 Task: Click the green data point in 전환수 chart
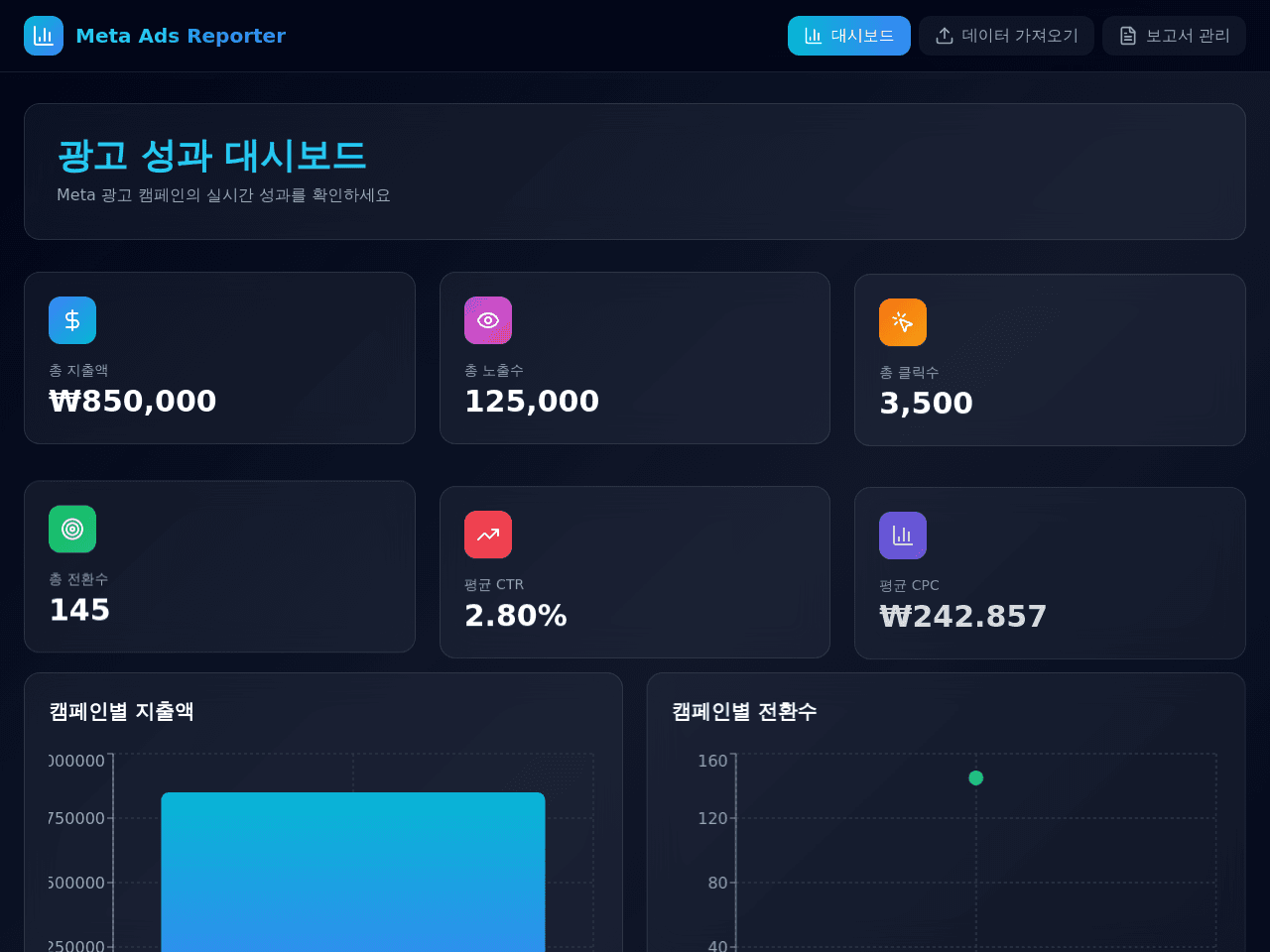tap(976, 777)
